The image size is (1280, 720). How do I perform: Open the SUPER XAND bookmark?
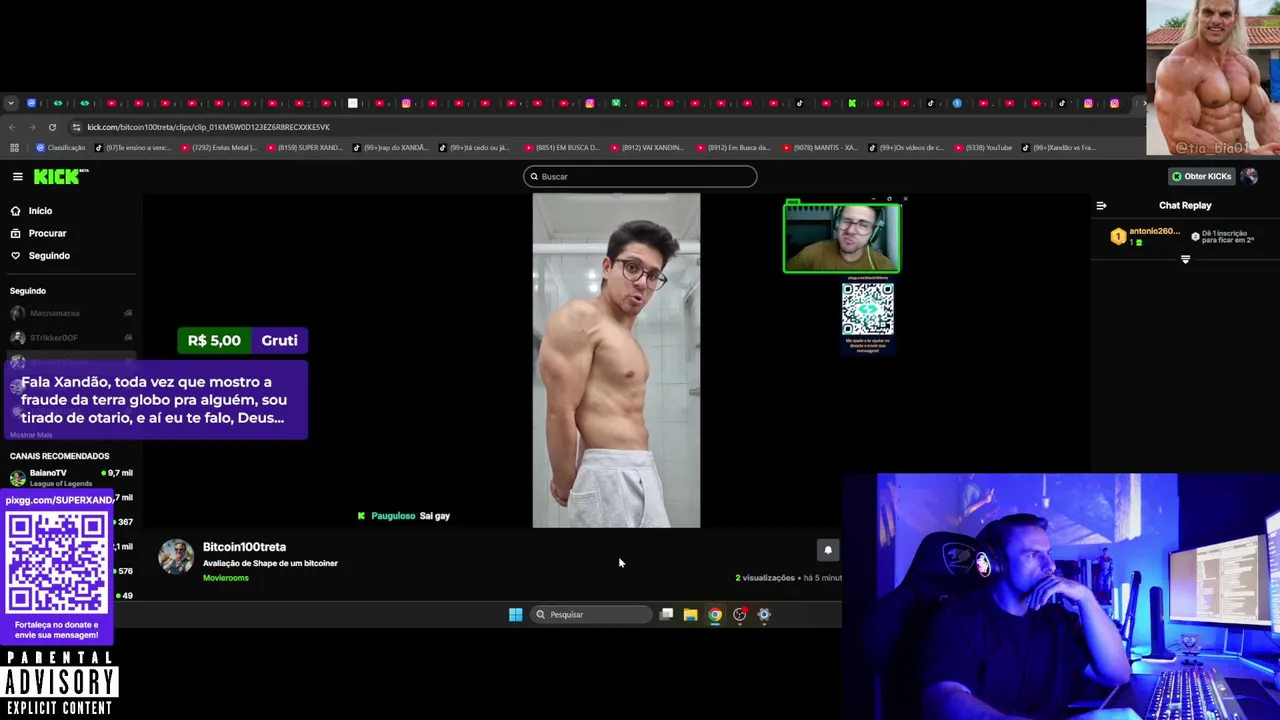click(304, 148)
